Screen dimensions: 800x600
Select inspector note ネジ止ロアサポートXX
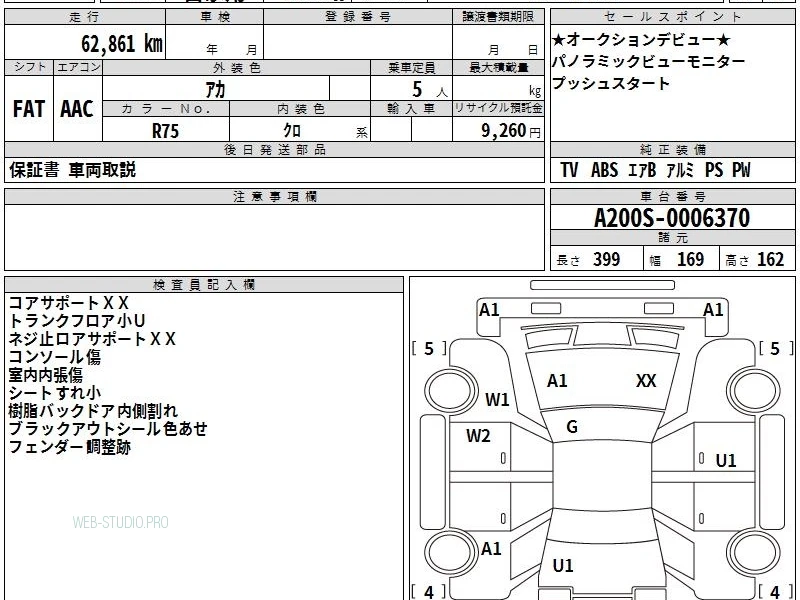pyautogui.click(x=92, y=339)
